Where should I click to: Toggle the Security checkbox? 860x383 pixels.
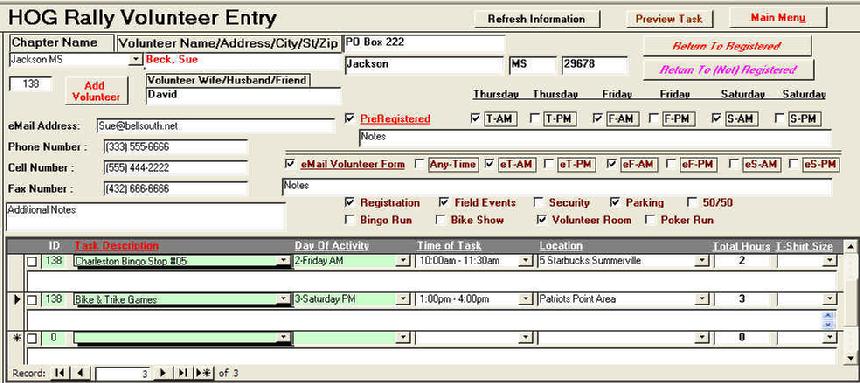538,202
